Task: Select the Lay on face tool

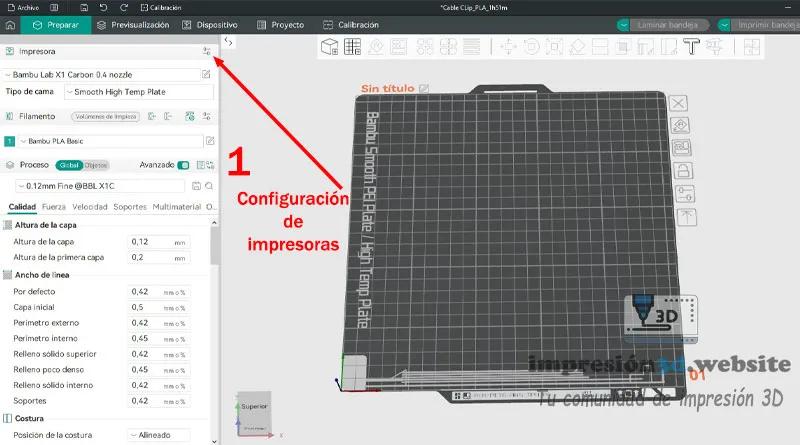Action: (x=577, y=46)
